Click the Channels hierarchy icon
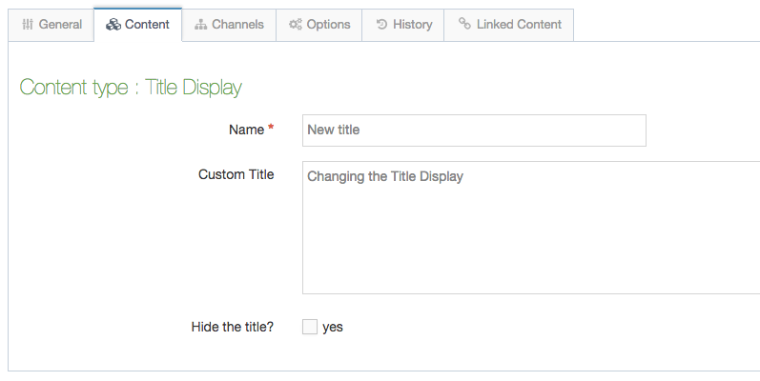 (200, 24)
